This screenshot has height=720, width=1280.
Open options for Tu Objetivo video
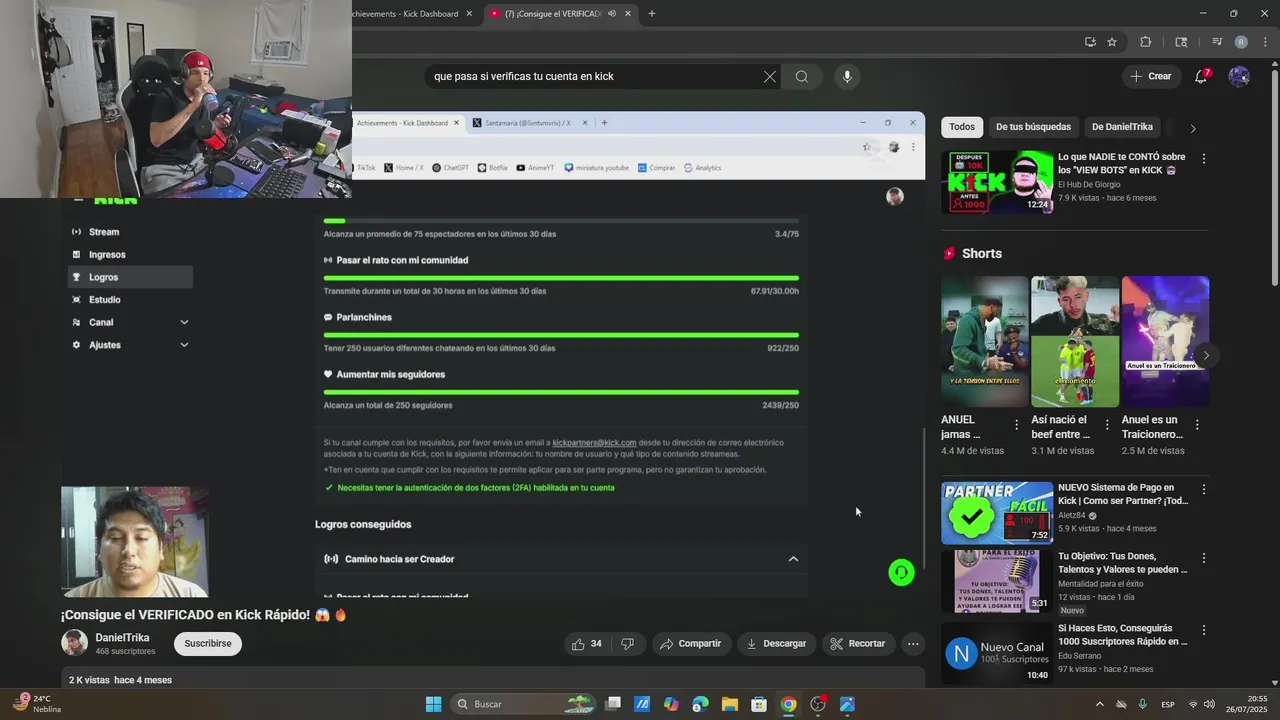coord(1204,558)
